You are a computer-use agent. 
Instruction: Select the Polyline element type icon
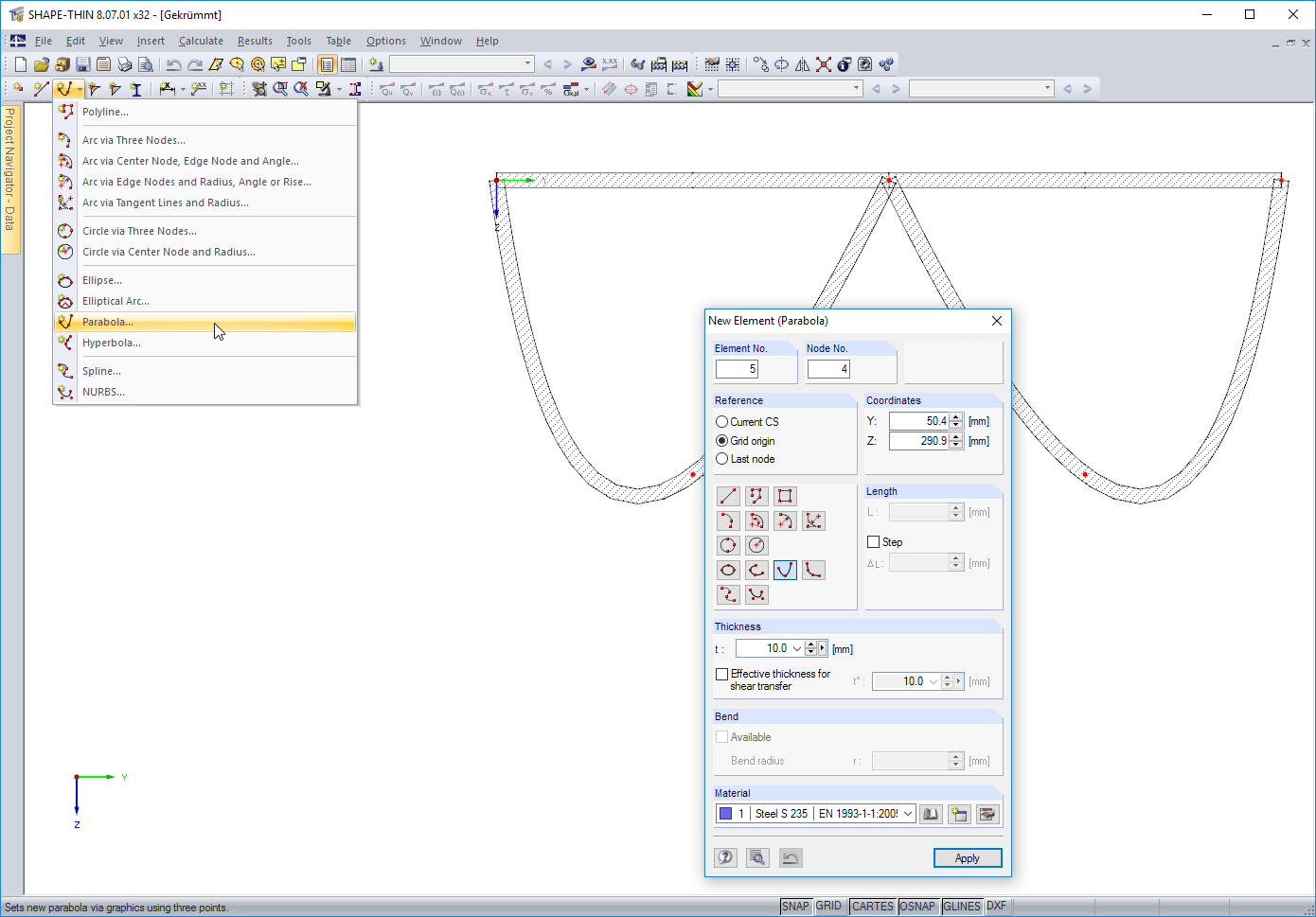[x=755, y=495]
